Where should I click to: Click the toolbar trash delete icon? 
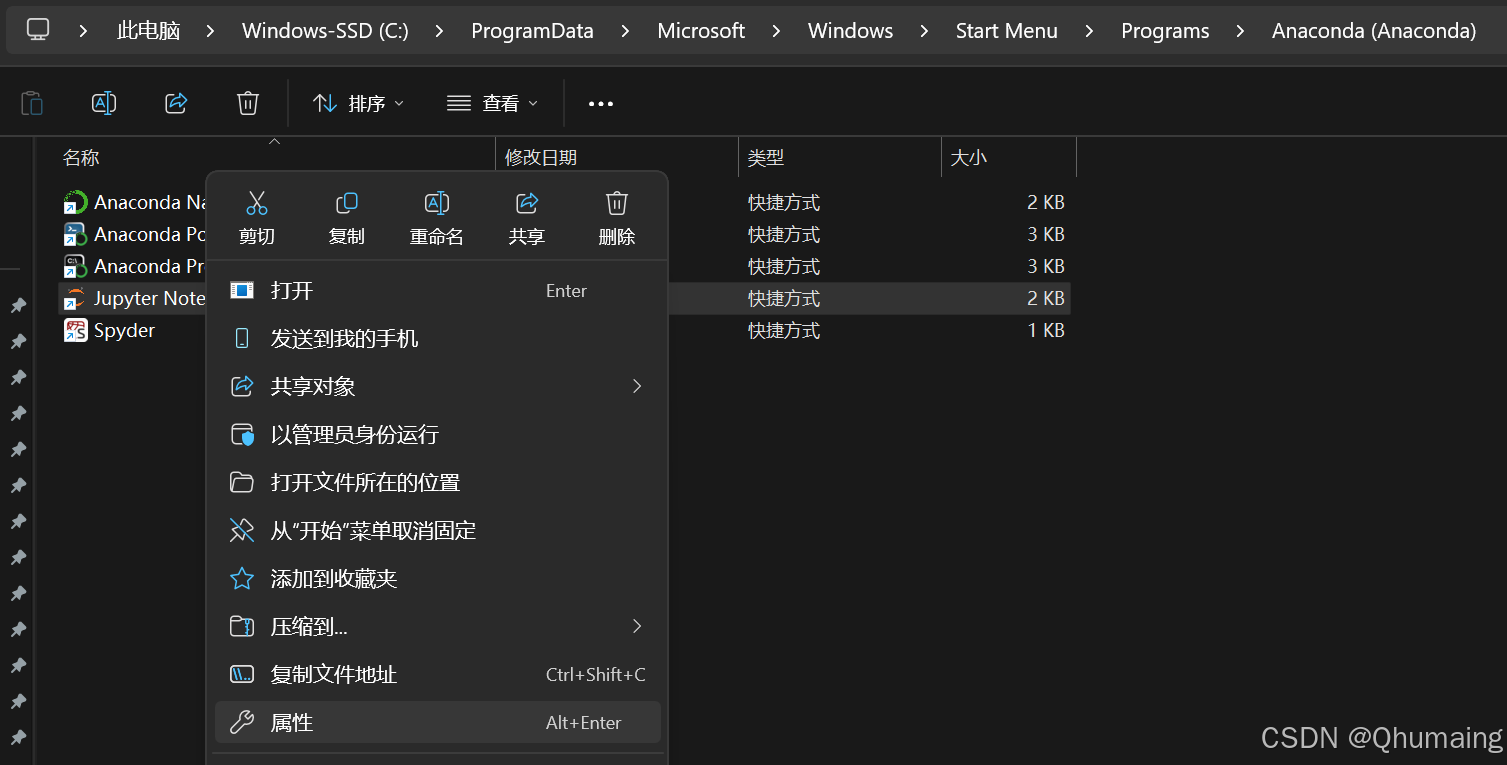coord(248,103)
